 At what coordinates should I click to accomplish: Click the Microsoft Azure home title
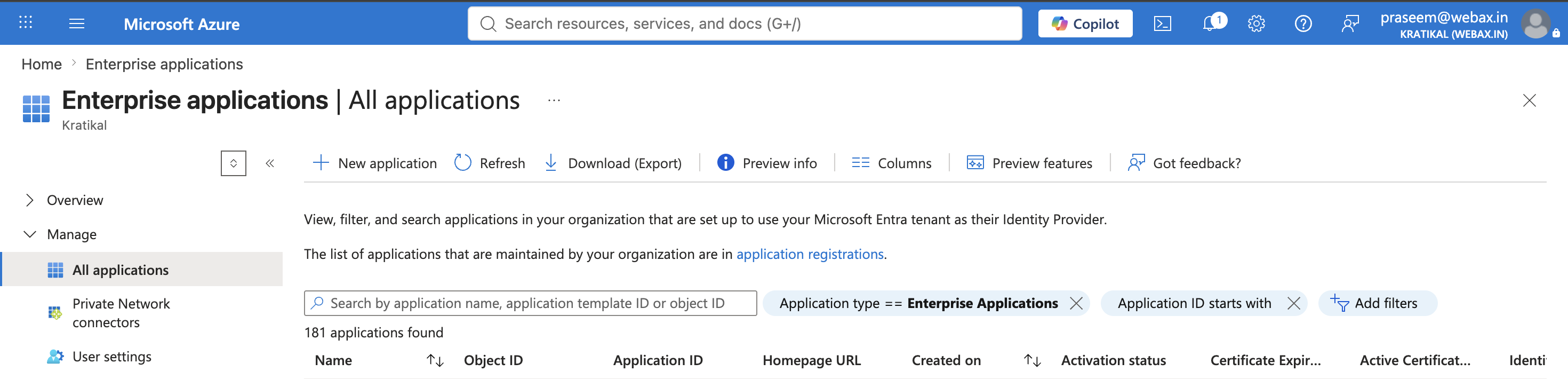pos(181,24)
